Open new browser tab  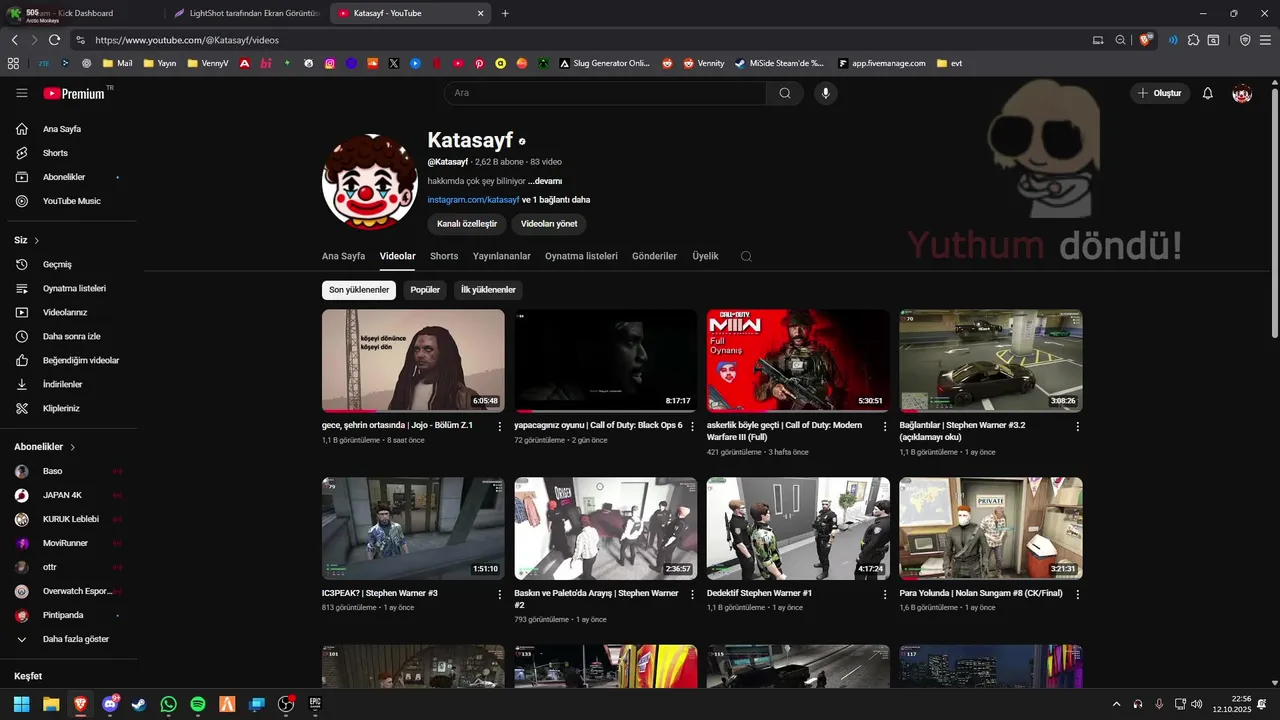(x=505, y=13)
